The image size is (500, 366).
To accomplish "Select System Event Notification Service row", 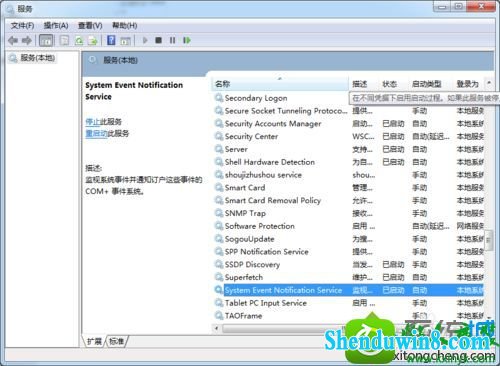I will point(349,290).
